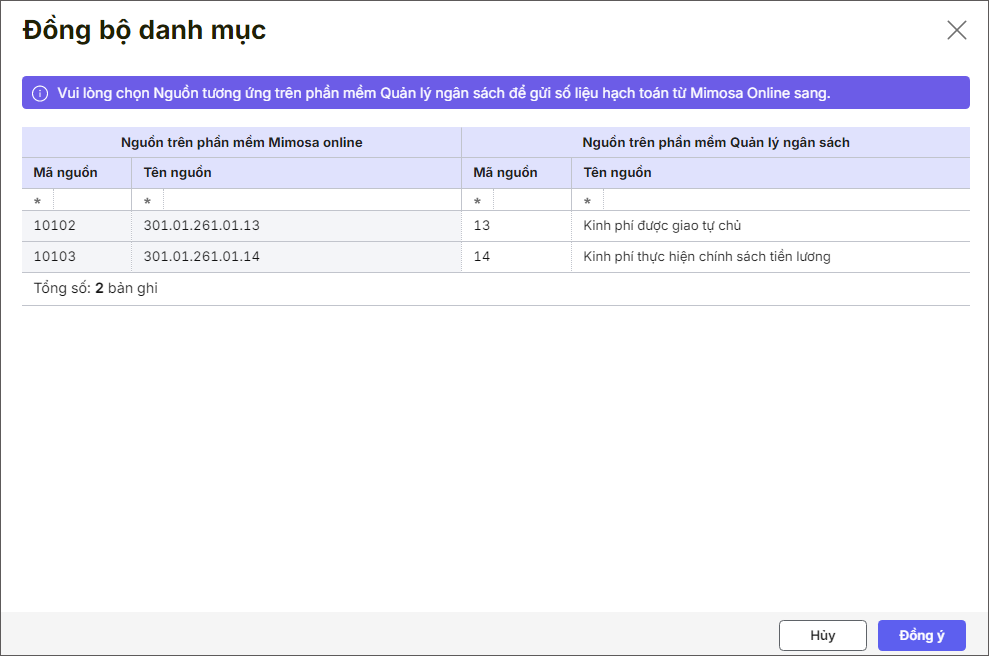
Task: Select the cell with code 10102
Action: [76, 226]
